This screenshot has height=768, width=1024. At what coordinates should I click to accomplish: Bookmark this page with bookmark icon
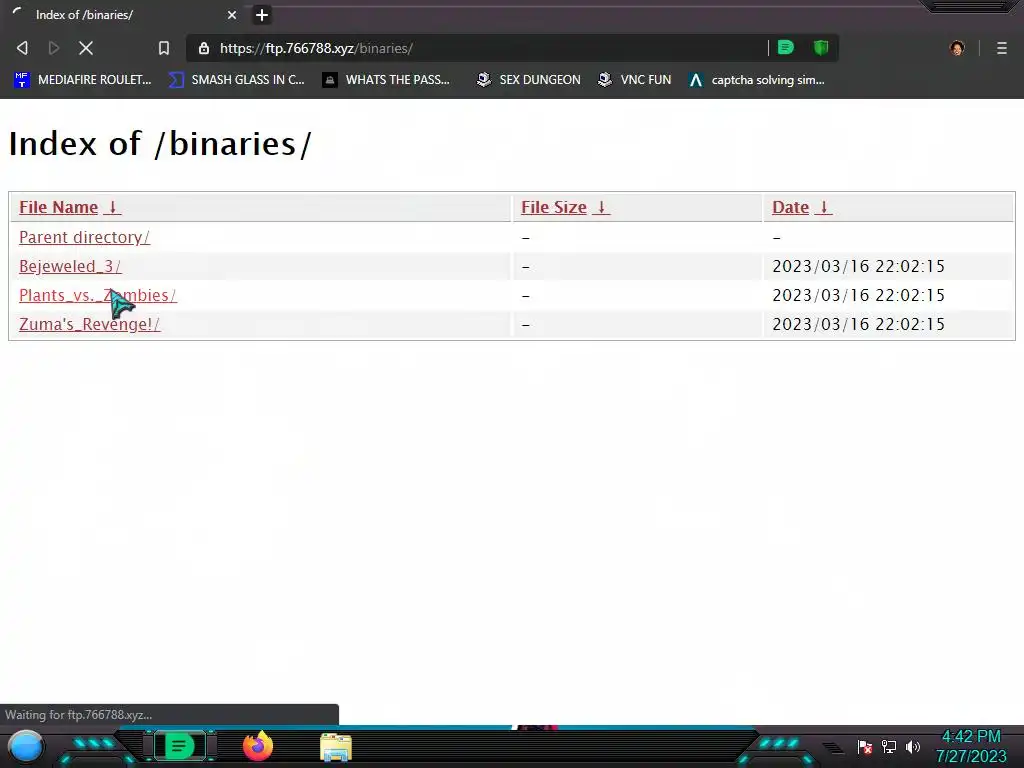[x=164, y=48]
